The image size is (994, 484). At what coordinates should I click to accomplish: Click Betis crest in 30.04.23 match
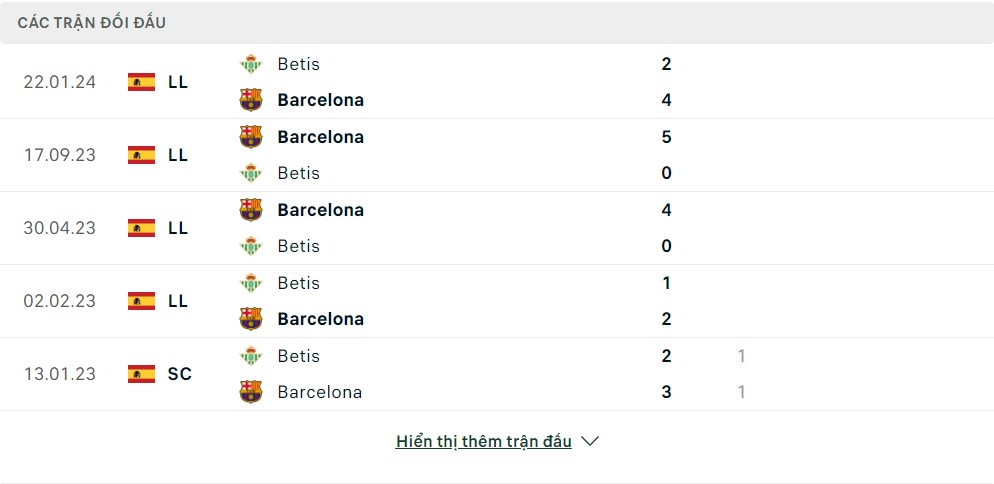point(250,246)
